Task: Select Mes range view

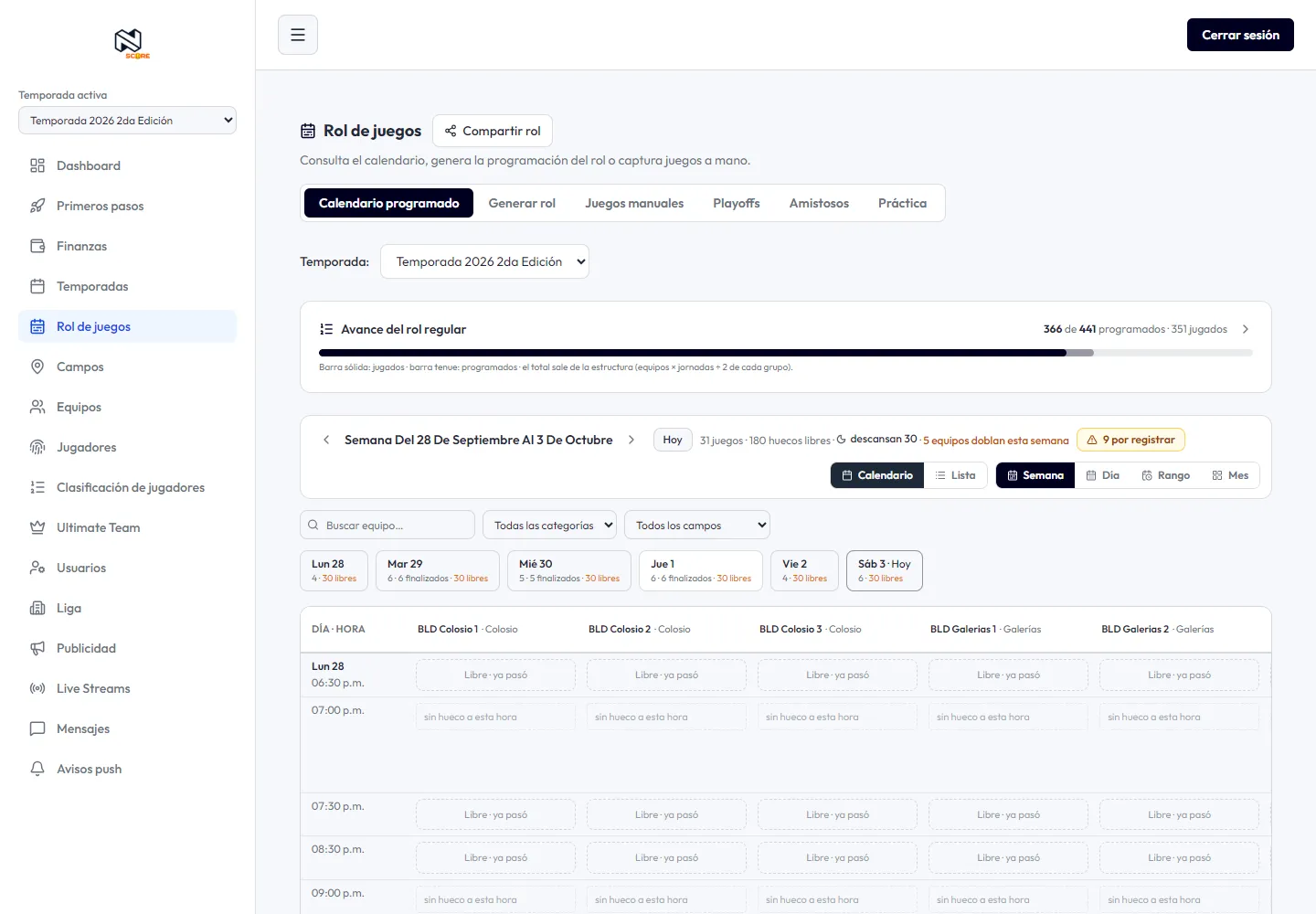Action: 1230,475
